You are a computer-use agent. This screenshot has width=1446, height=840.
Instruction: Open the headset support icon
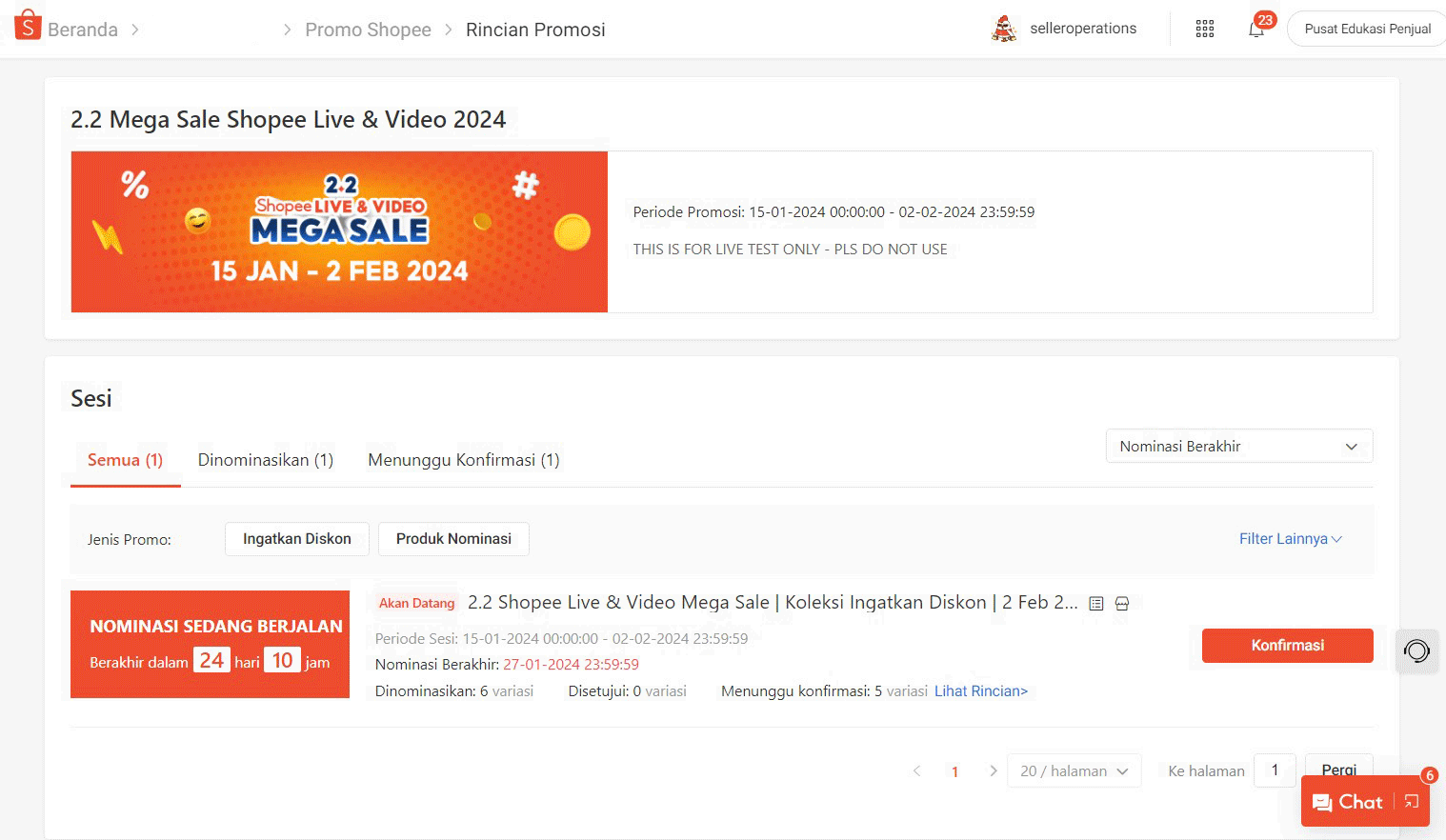point(1416,651)
